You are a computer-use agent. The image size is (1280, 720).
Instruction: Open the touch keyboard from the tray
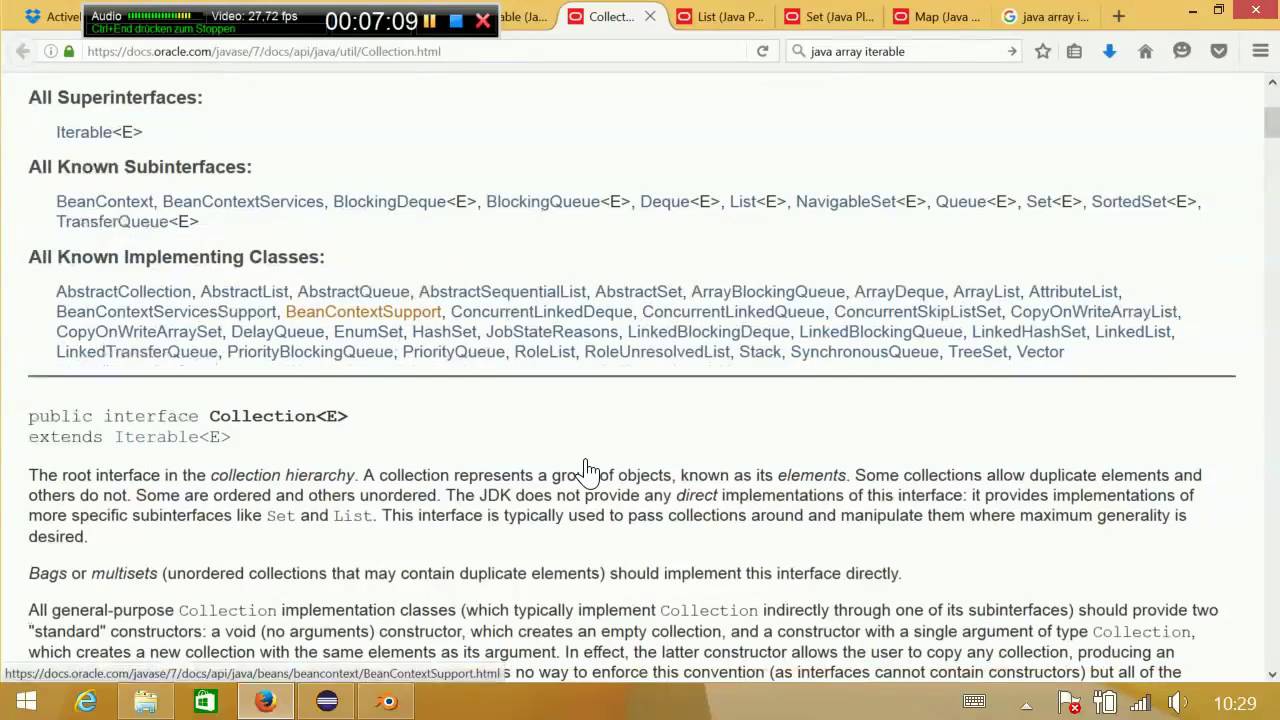(x=974, y=702)
